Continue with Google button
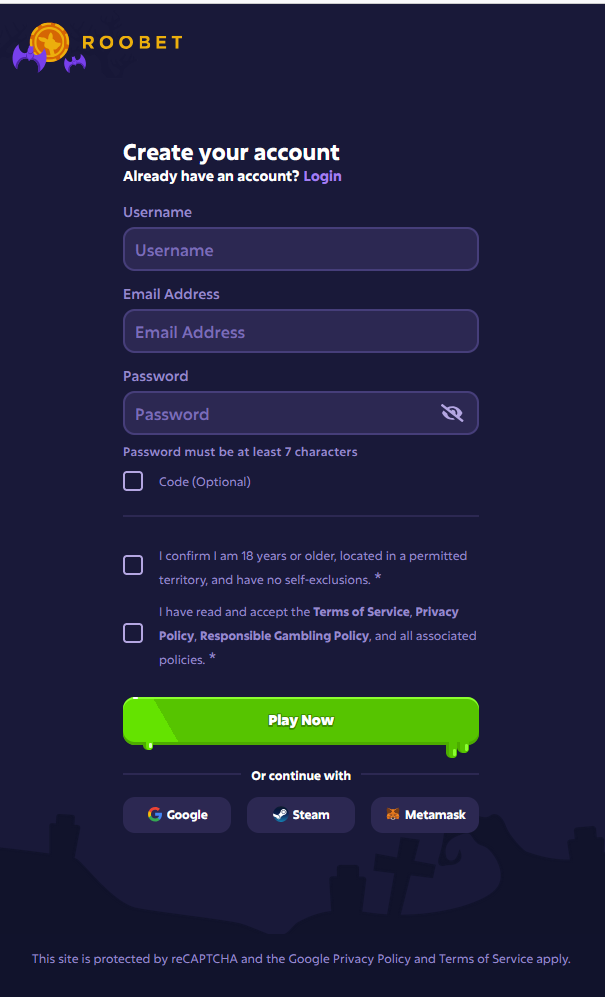605x997 pixels. click(x=177, y=815)
